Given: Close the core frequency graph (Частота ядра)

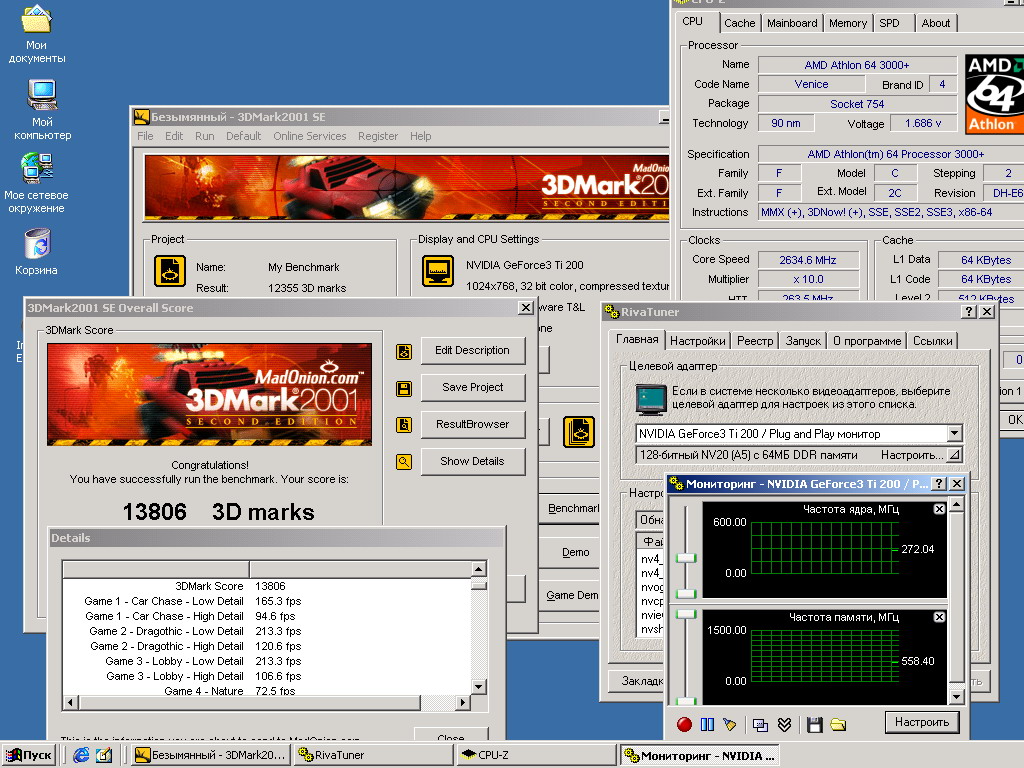Looking at the screenshot, I should coord(939,509).
